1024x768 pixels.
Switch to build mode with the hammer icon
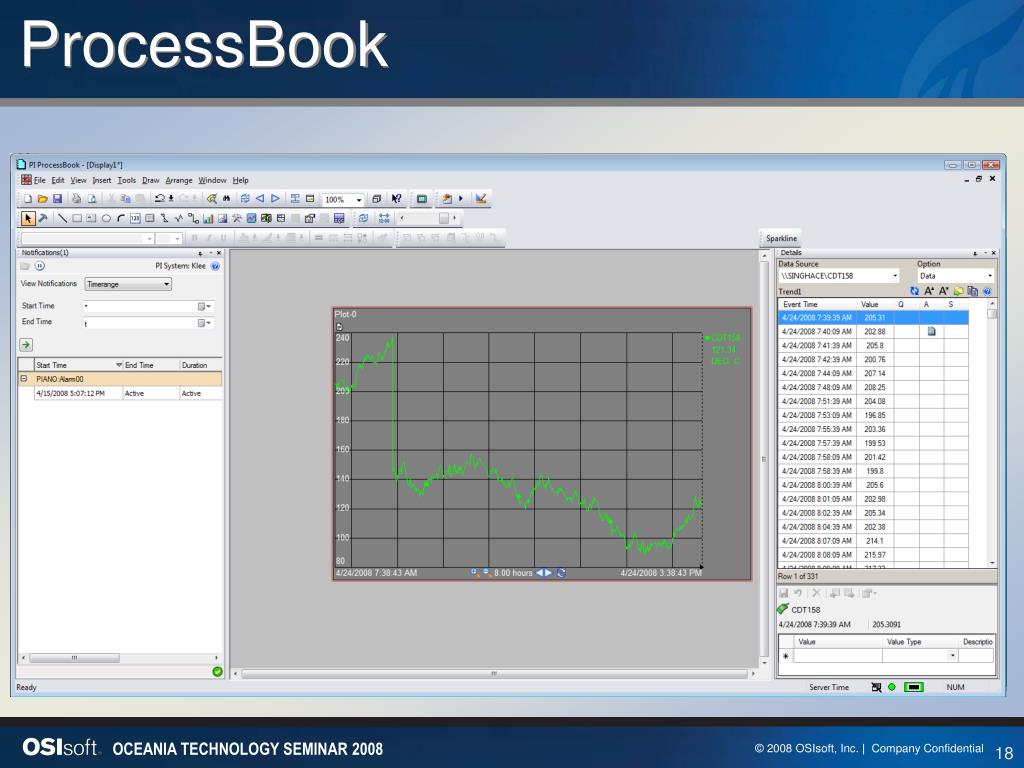(42, 218)
